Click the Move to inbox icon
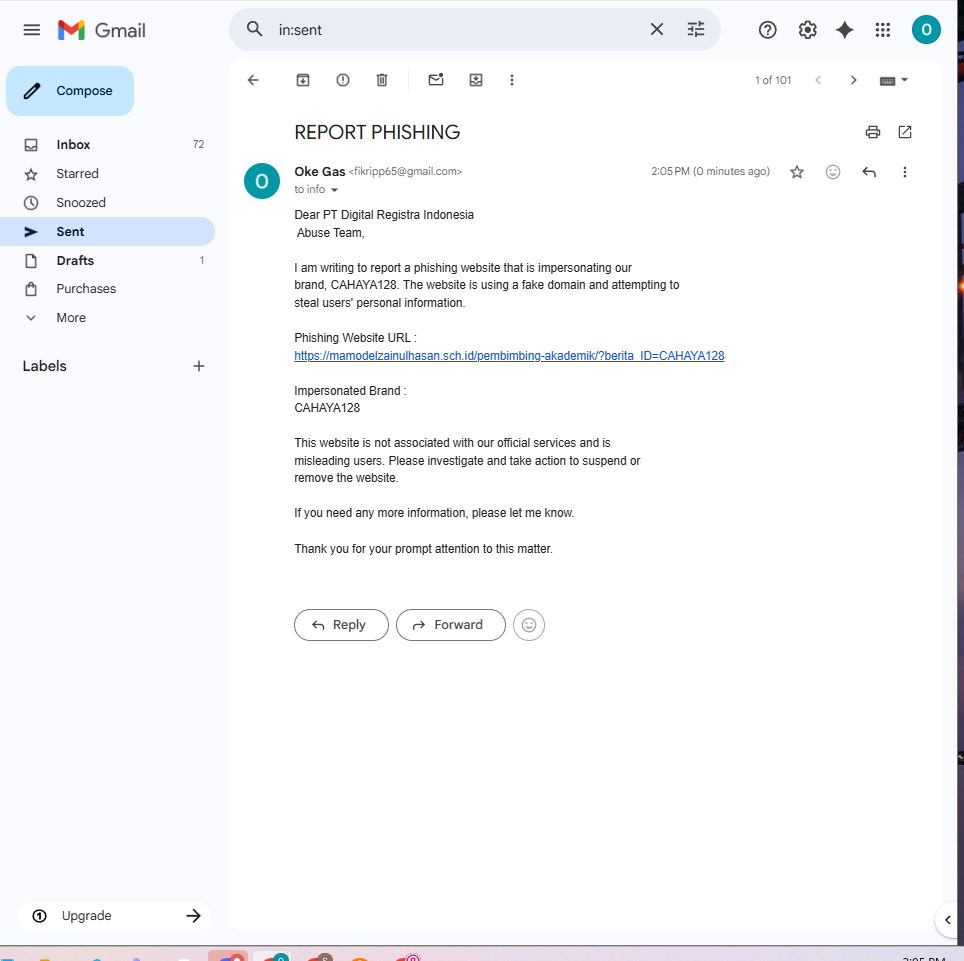Viewport: 964px width, 961px height. 476,80
